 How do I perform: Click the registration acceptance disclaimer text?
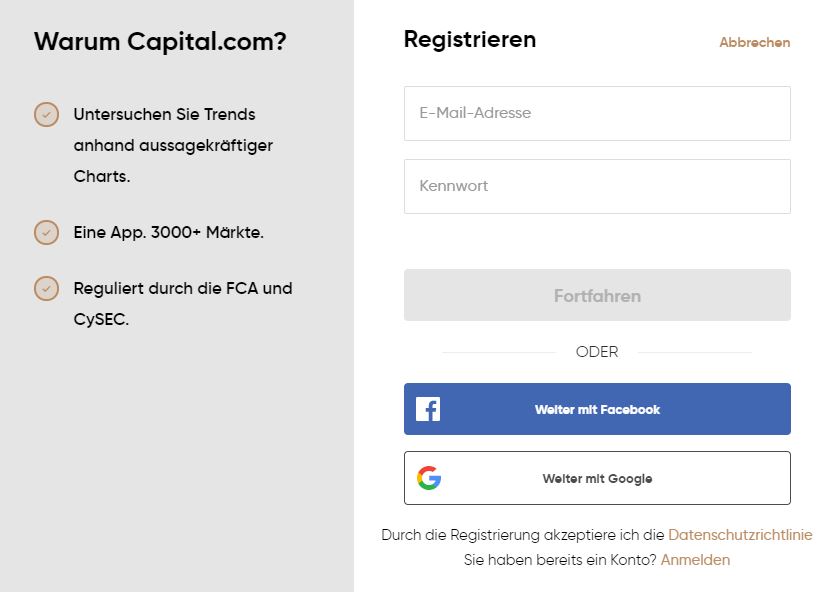coord(520,535)
